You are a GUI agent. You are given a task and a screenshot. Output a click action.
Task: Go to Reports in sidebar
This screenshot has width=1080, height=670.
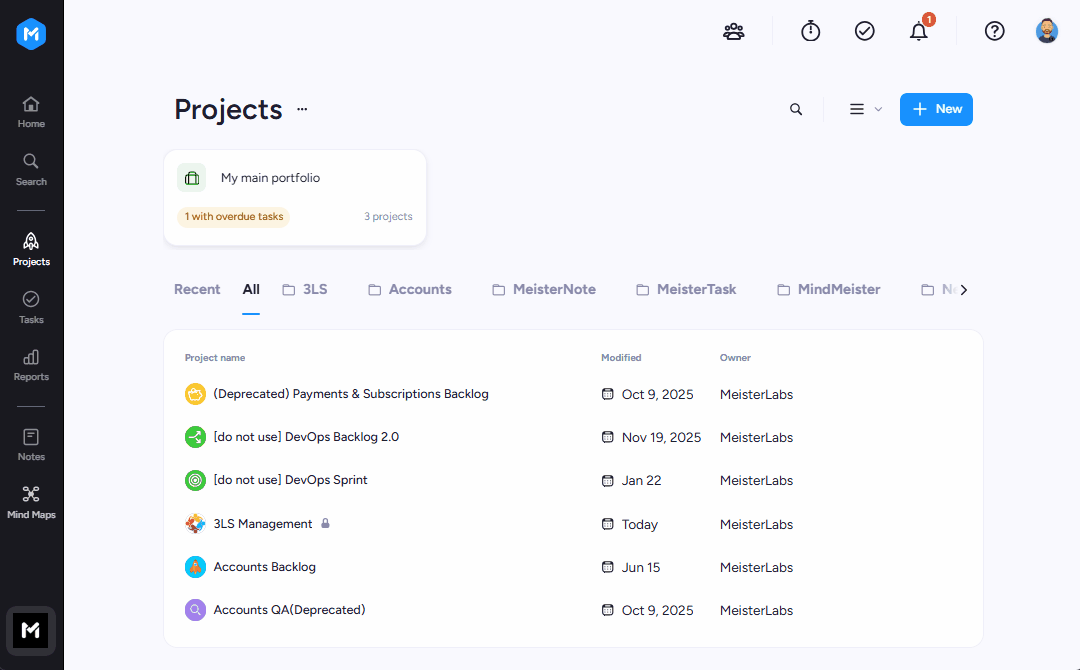(x=31, y=366)
